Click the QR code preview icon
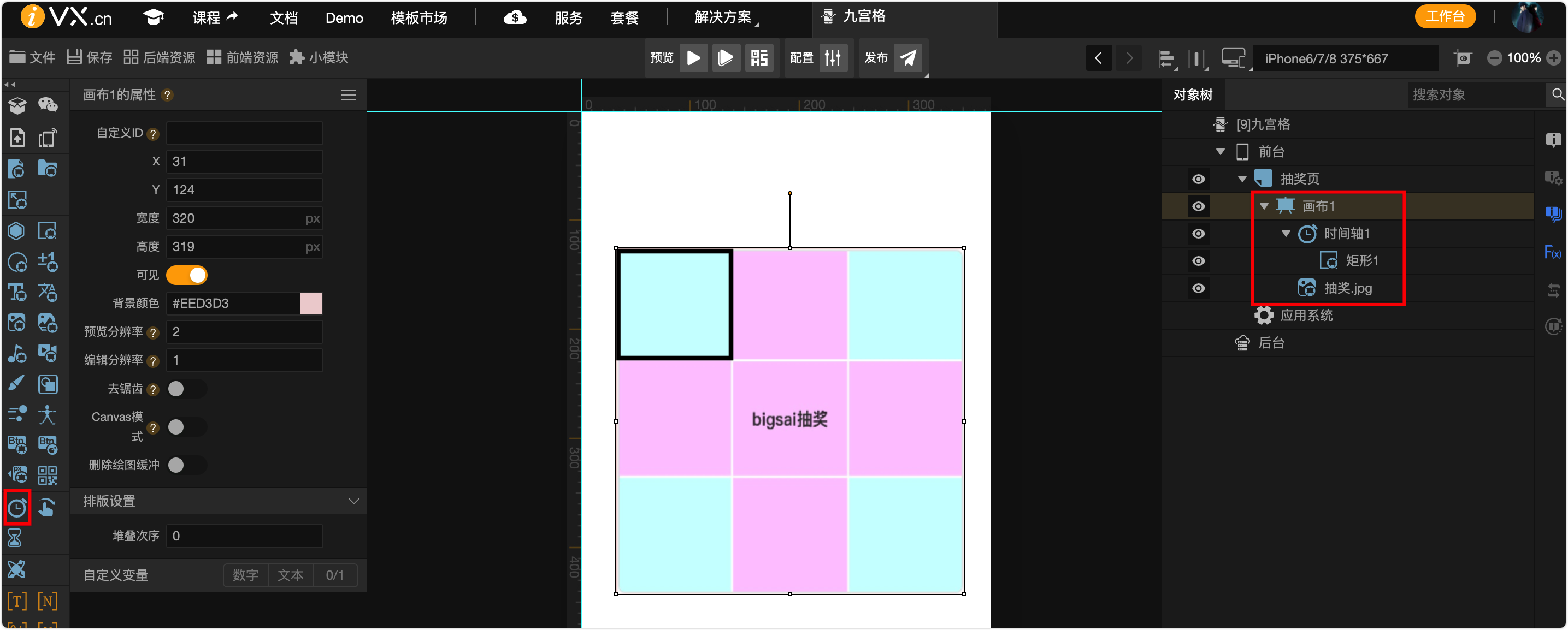Screen dimensions: 1568x630 coord(759,58)
